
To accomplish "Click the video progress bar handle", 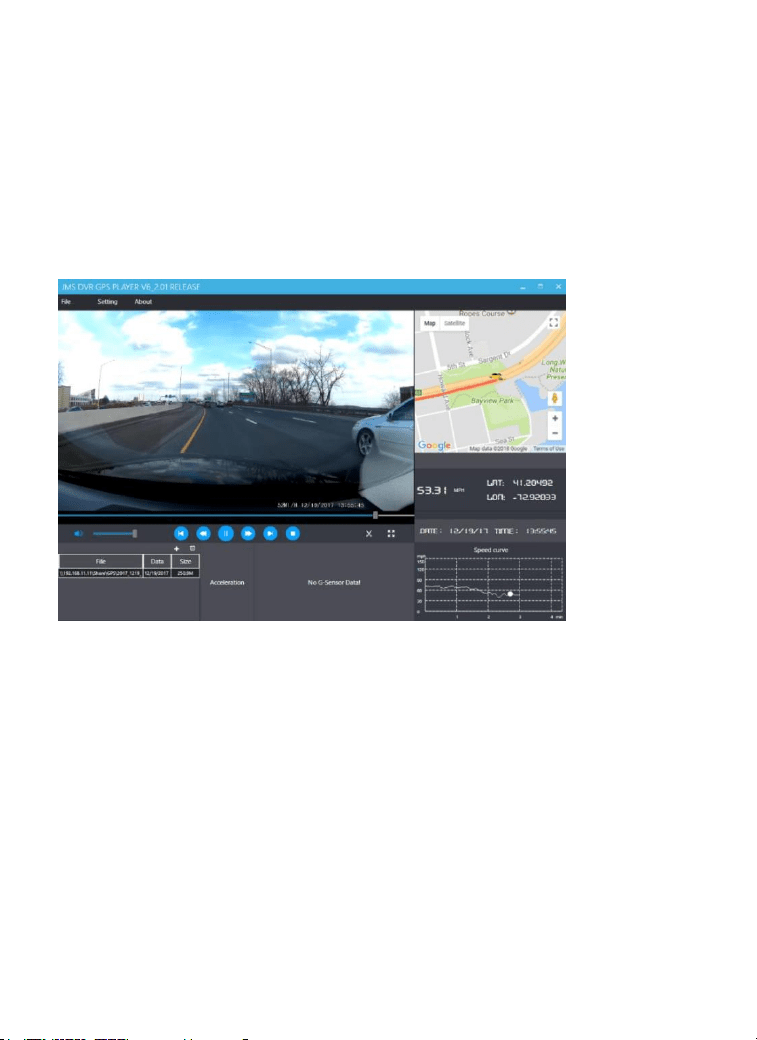I will (x=376, y=515).
